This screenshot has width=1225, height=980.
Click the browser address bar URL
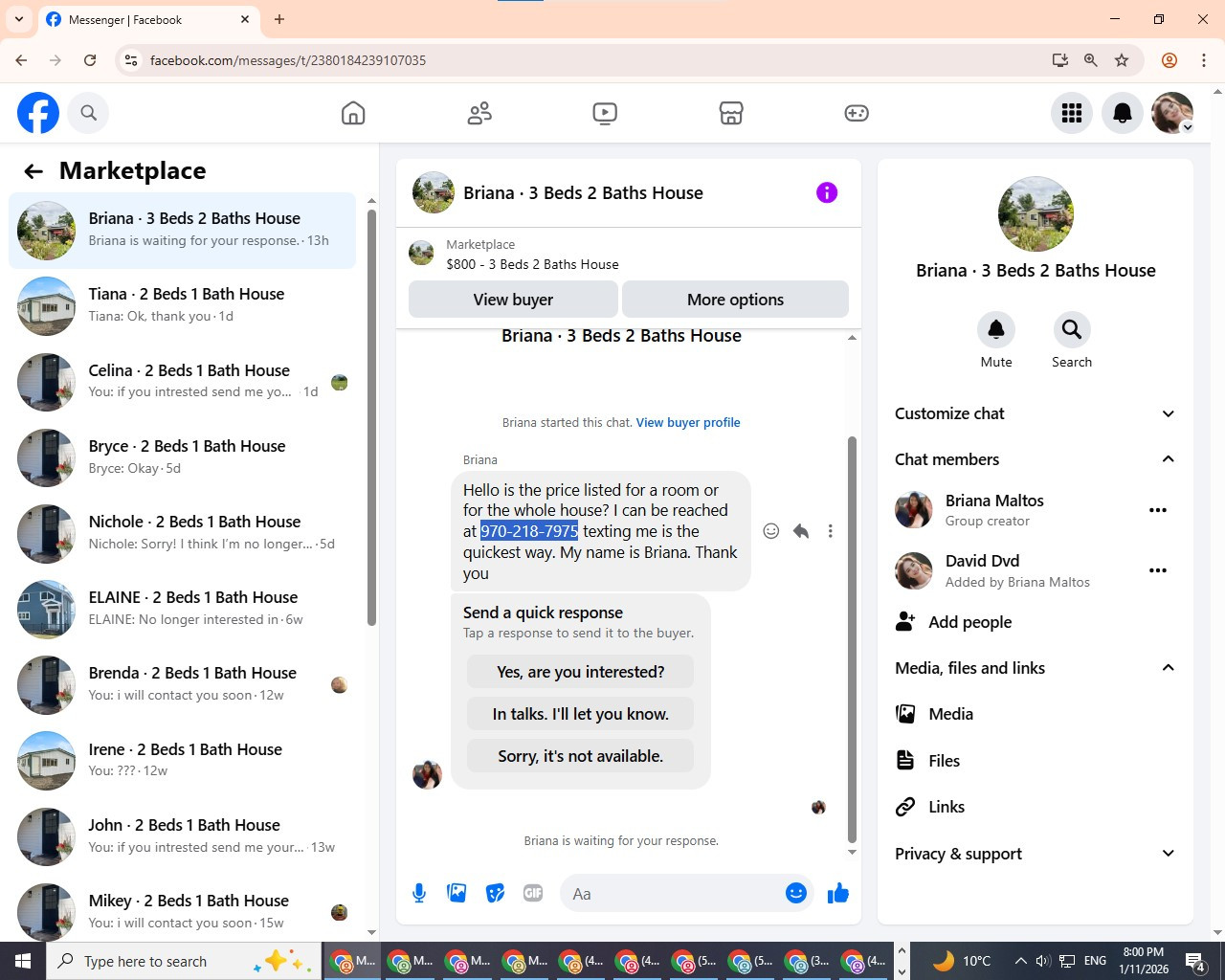coord(288,60)
